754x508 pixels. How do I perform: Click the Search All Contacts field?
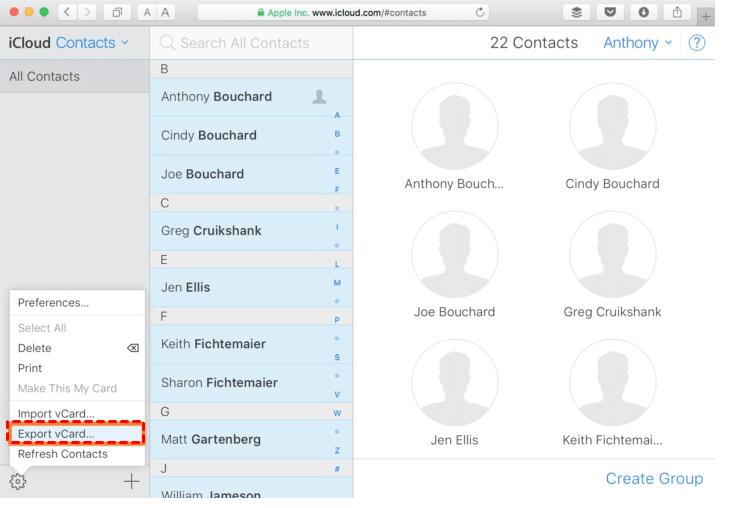[251, 43]
